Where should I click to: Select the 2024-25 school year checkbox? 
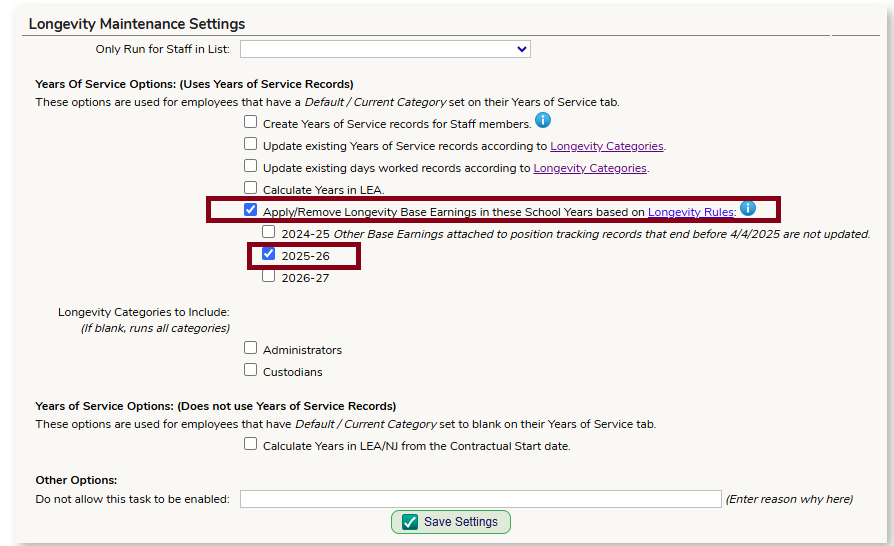click(x=269, y=232)
